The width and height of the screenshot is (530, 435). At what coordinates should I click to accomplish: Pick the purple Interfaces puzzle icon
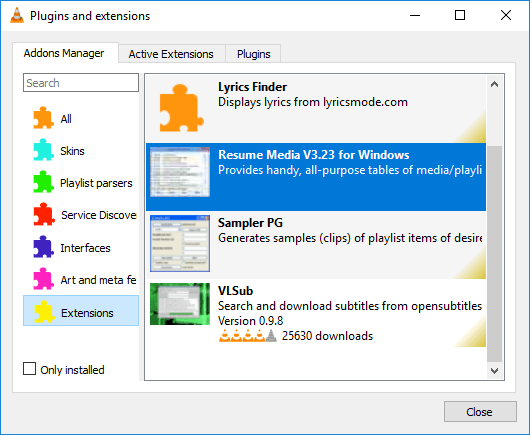click(x=43, y=247)
